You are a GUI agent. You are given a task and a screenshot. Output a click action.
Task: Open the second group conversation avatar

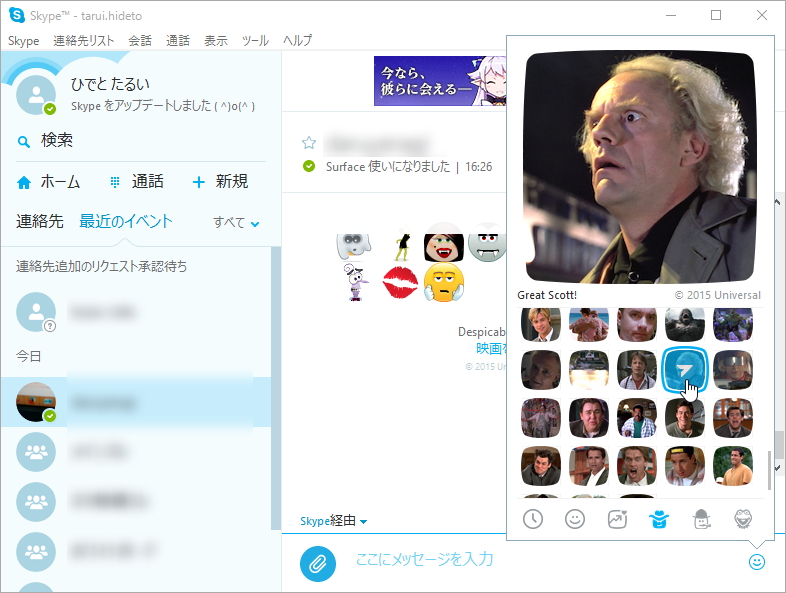pyautogui.click(x=36, y=502)
